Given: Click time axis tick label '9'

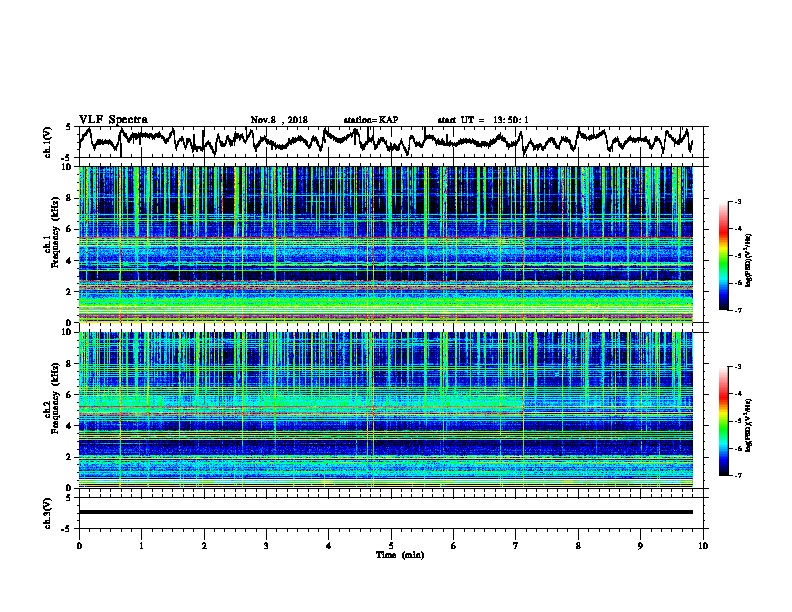Looking at the screenshot, I should tap(640, 546).
